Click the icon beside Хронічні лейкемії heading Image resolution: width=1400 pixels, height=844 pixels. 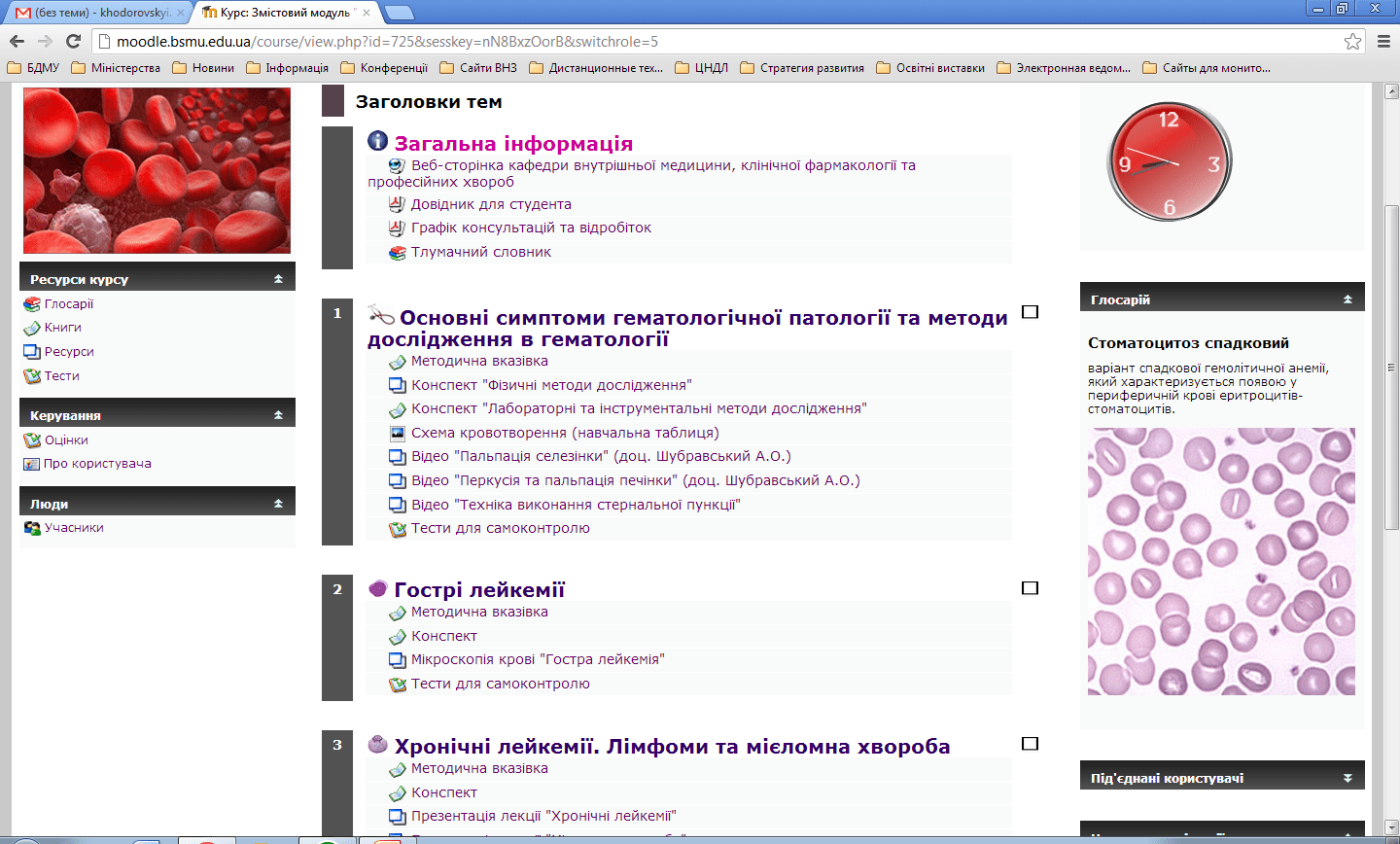click(x=378, y=745)
